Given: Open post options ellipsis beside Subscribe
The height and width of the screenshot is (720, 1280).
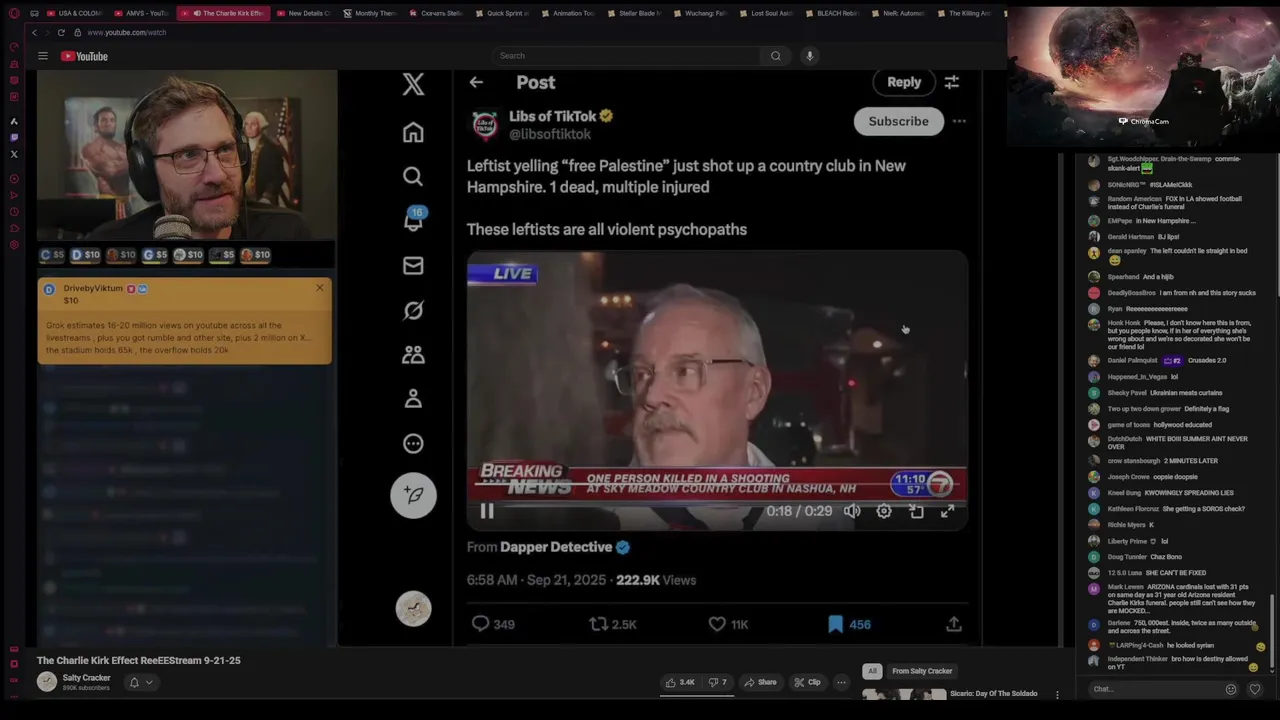Looking at the screenshot, I should click(959, 121).
